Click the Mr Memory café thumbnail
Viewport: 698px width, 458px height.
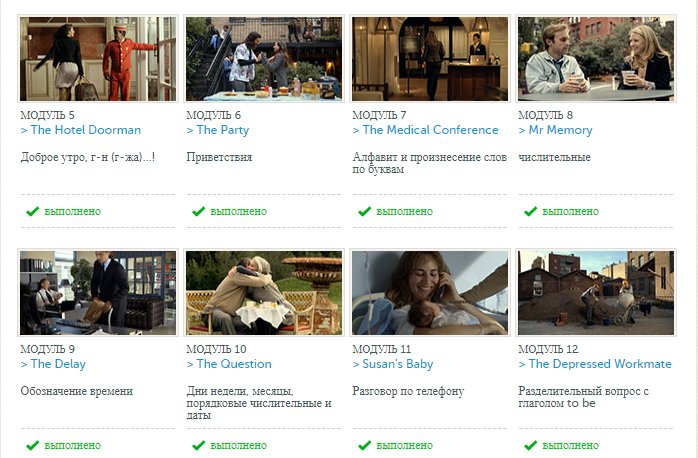[596, 59]
